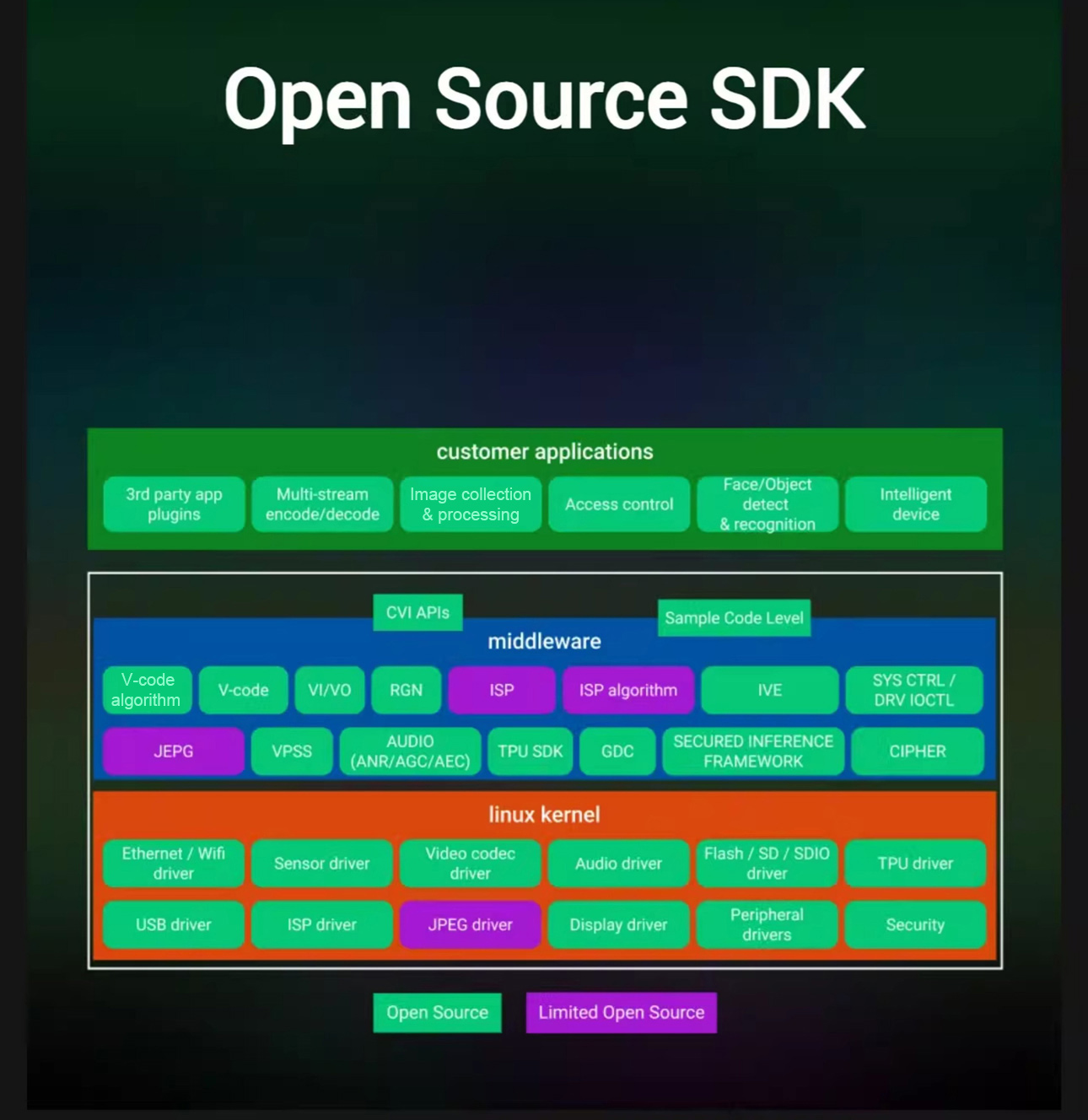Click the Image collection & processing box
Screen dimensions: 1088x1120
click(471, 504)
